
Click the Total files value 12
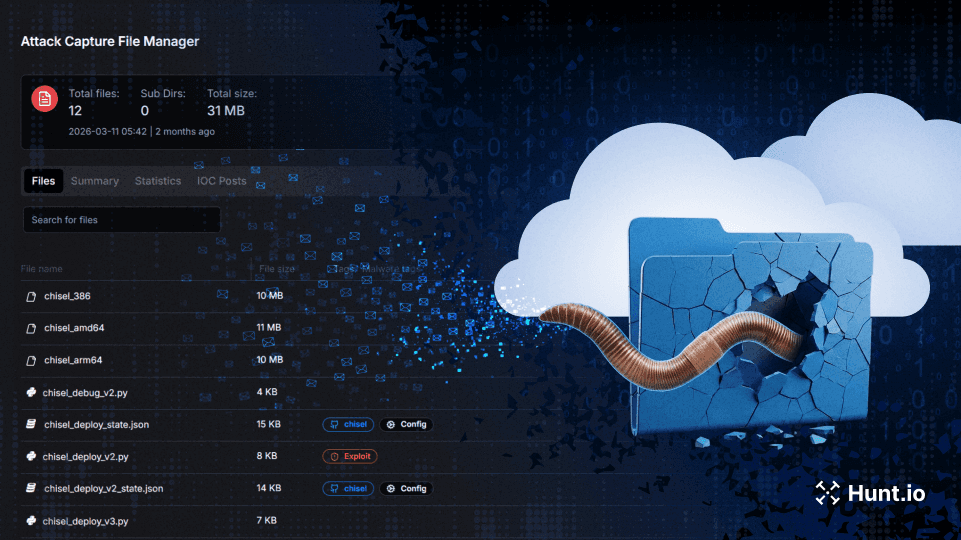pos(75,111)
